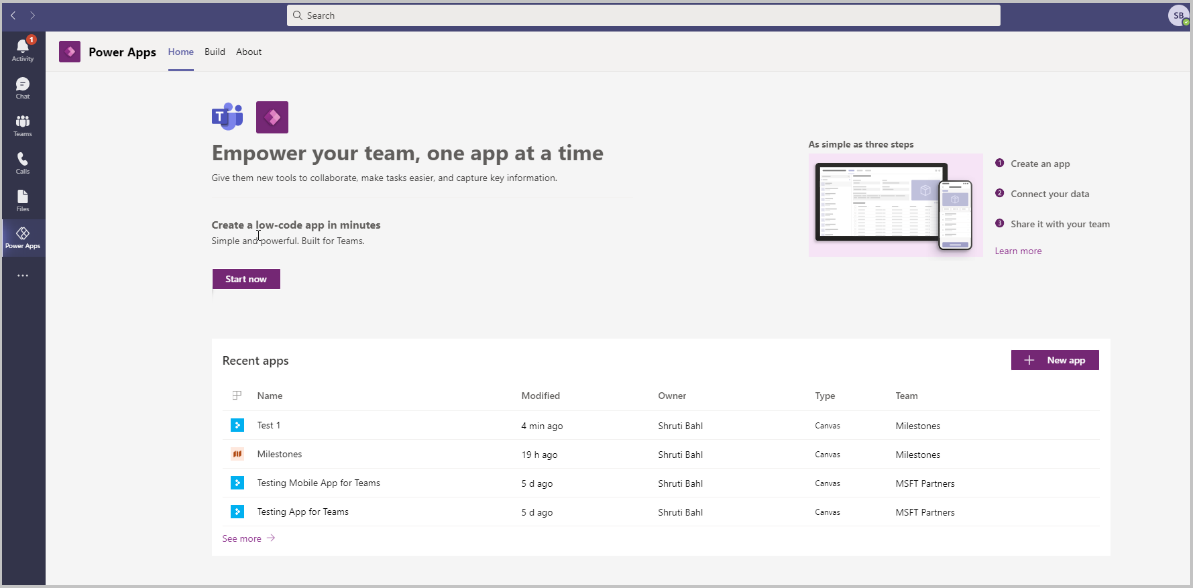The image size is (1193, 588).
Task: Sort by the Name column header
Action: [x=269, y=396]
